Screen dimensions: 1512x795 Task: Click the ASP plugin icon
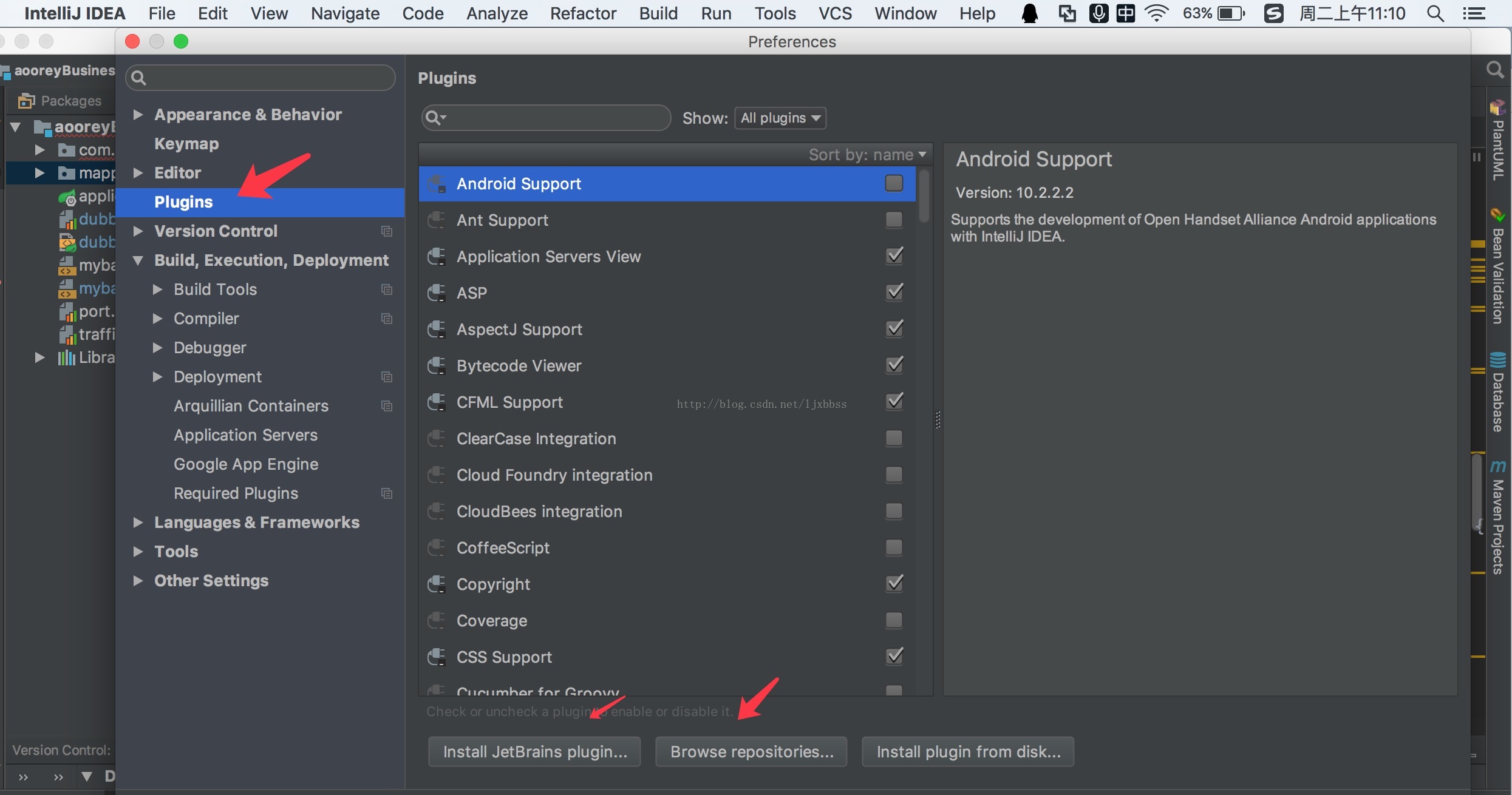437,293
